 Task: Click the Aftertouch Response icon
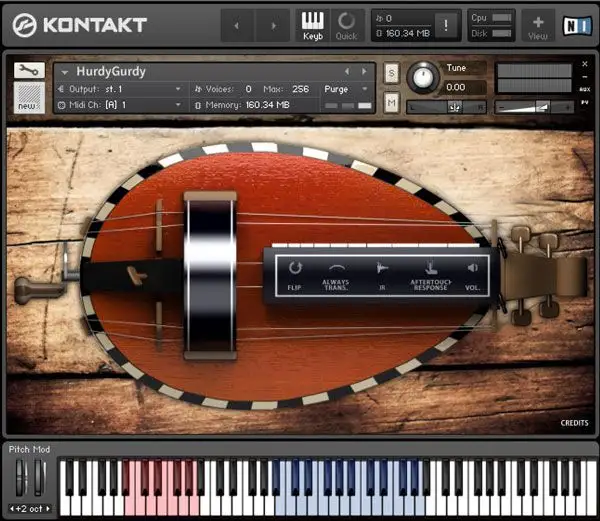click(x=429, y=268)
